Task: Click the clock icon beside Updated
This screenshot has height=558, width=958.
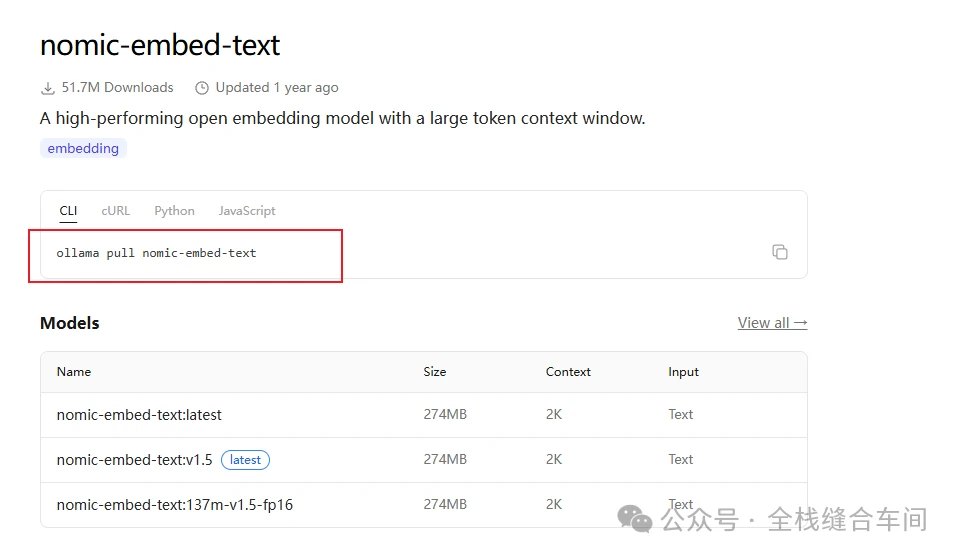Action: (x=202, y=88)
